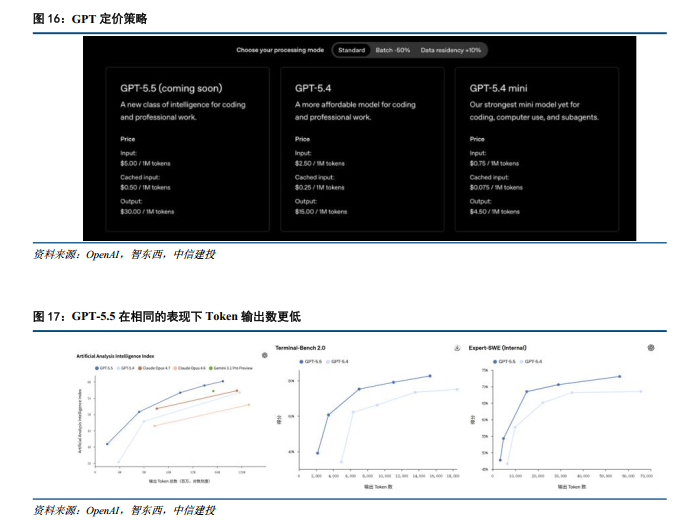Click the GPT-5.5 cached input price $0.50

(145, 187)
